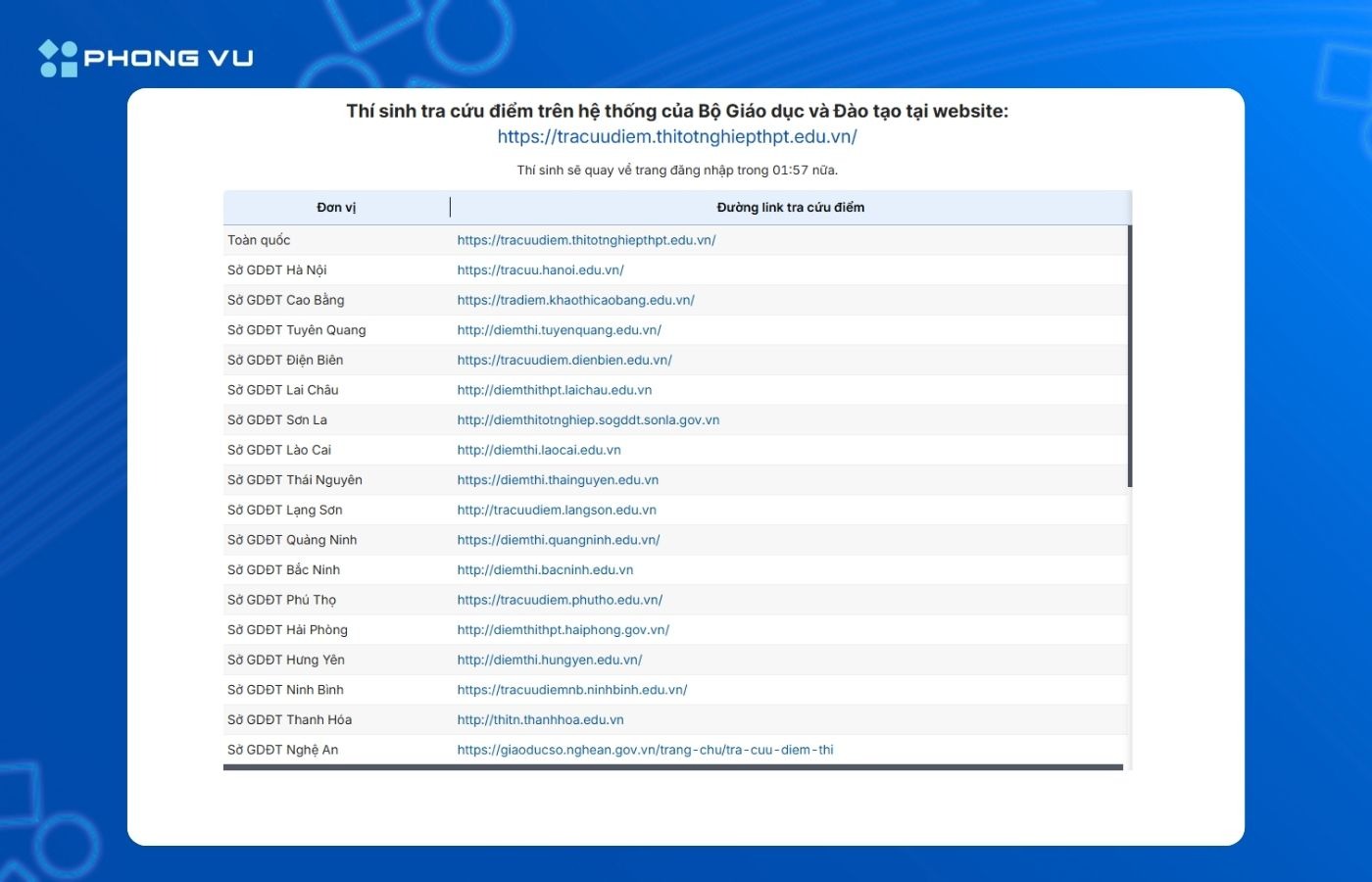Click the horizontal scrollbar below the table
This screenshot has width=1372, height=882.
click(673, 767)
